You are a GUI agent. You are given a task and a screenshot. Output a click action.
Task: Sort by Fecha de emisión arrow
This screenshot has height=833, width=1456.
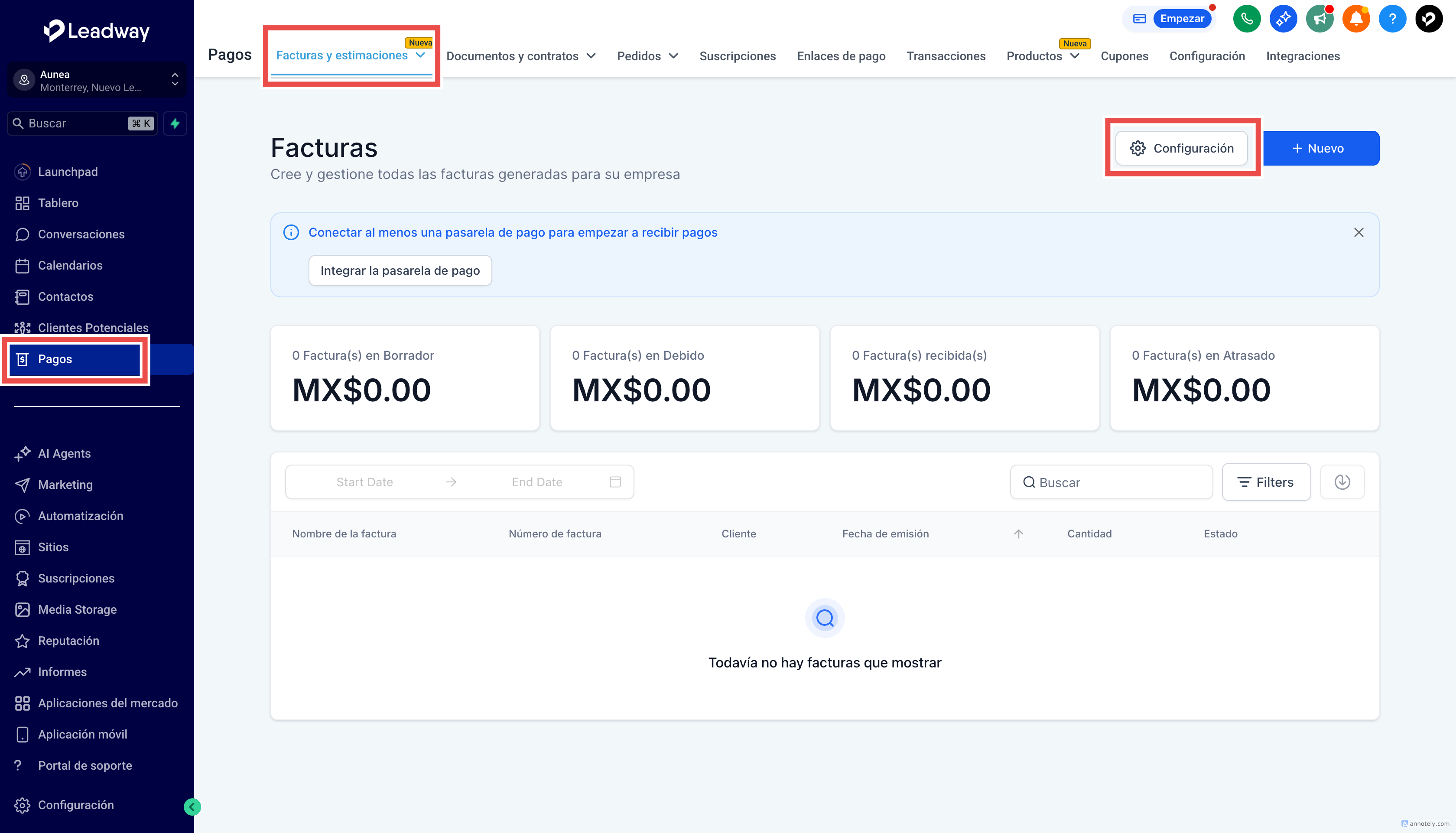1018,534
